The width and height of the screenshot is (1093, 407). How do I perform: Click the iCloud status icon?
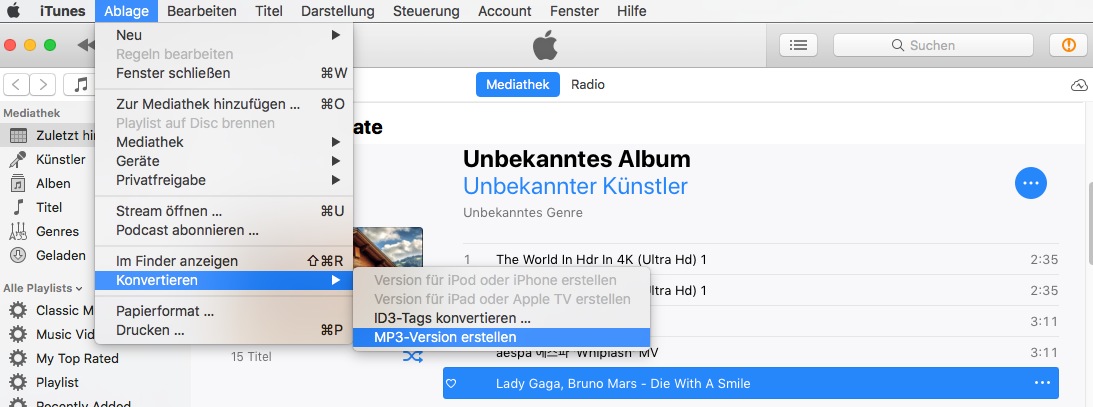click(1078, 85)
